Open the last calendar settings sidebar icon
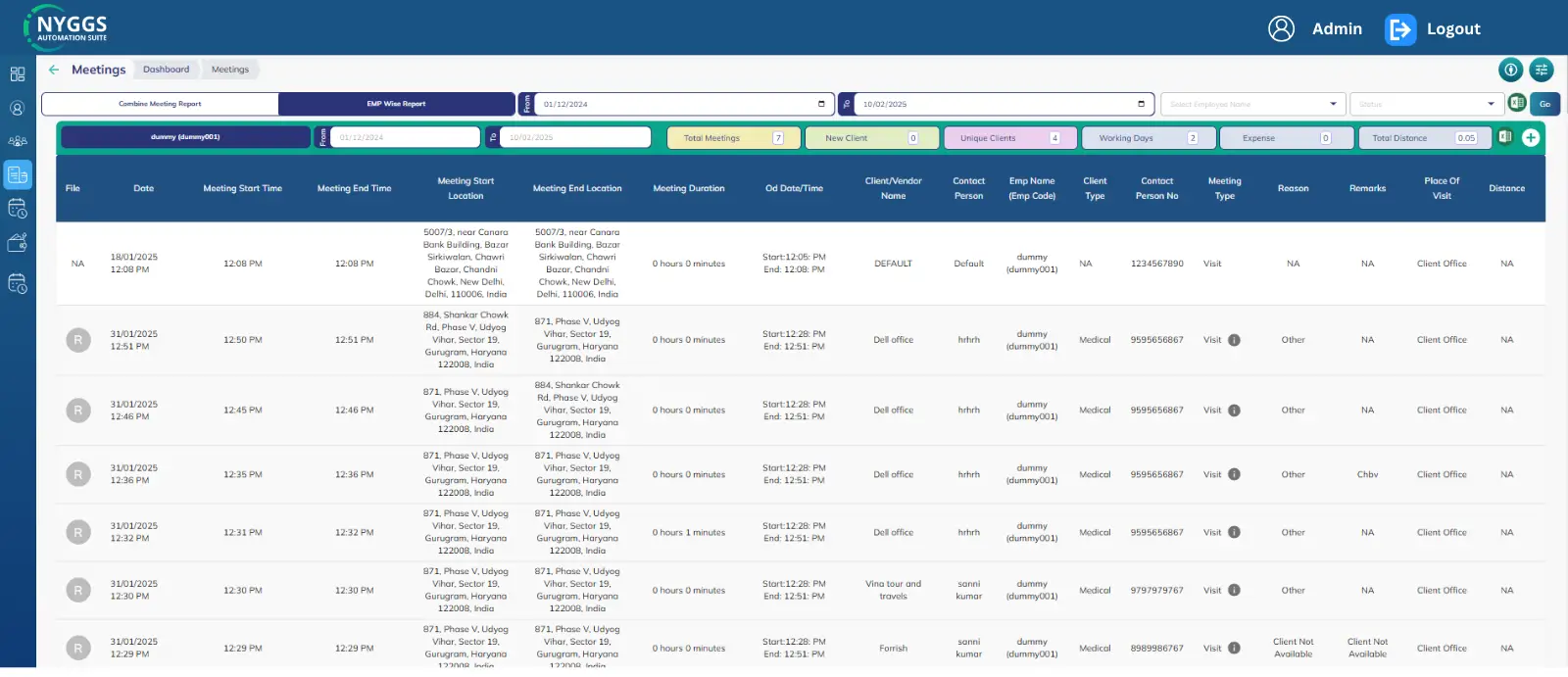 coord(18,283)
